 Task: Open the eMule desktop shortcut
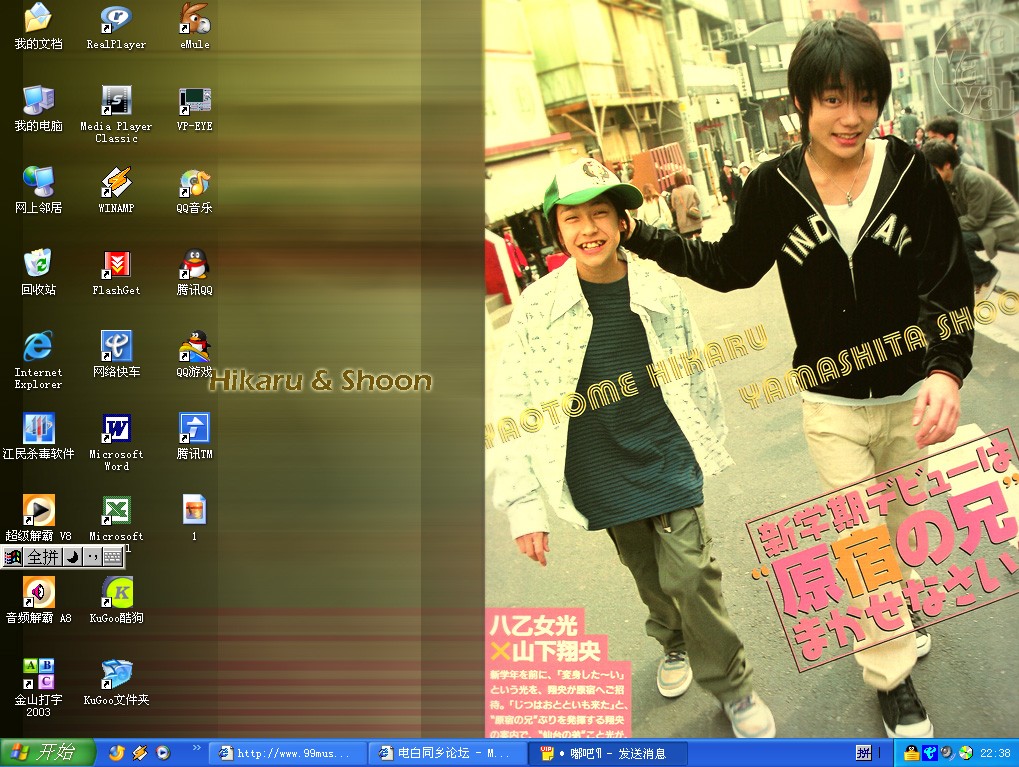tap(194, 19)
